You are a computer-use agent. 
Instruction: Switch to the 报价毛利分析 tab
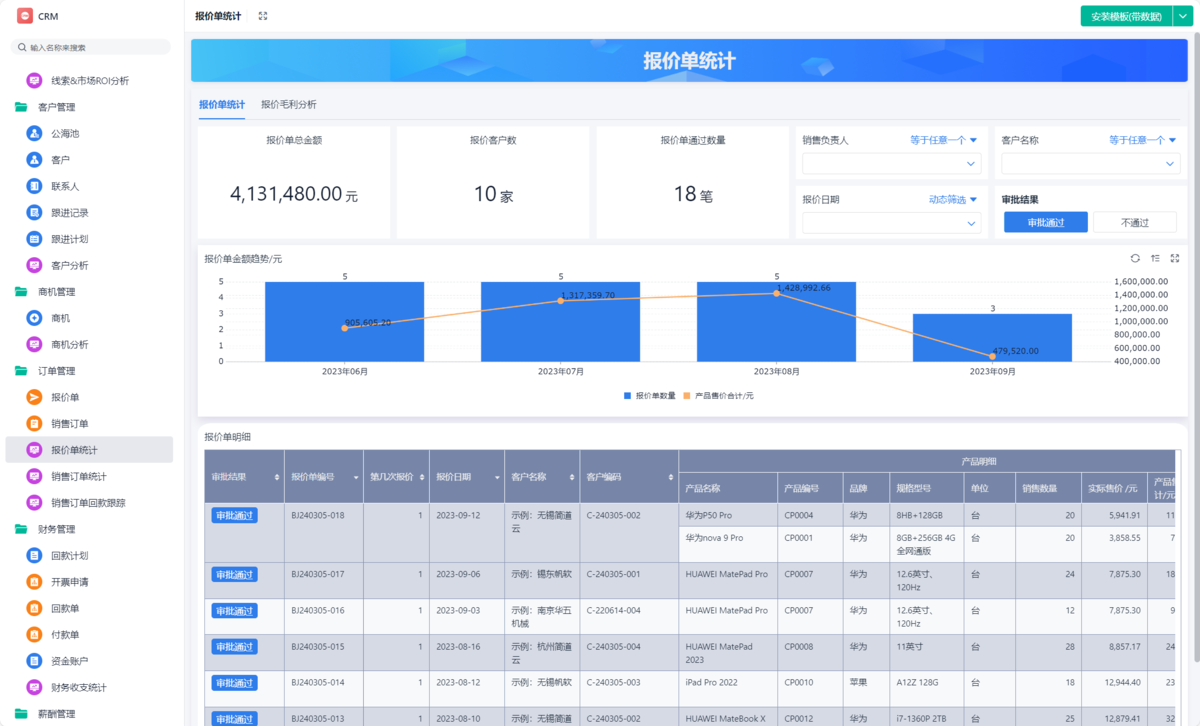coord(289,104)
